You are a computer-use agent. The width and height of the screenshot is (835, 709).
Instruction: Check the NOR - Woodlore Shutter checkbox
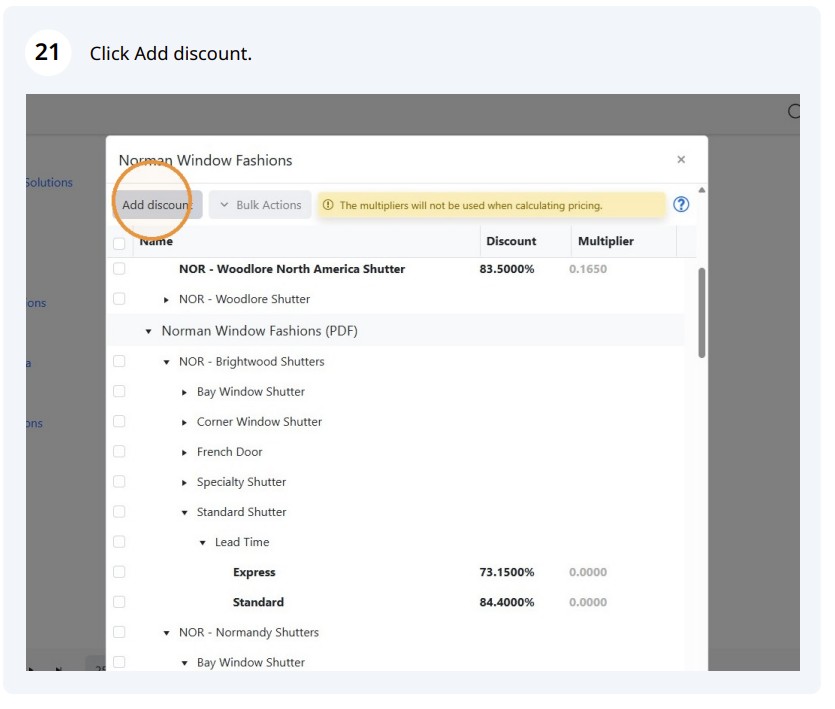tap(119, 299)
